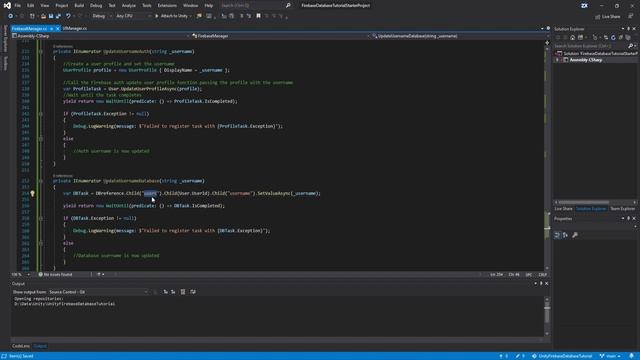Open the Debug menu
The width and height of the screenshot is (640, 360).
coord(96,6)
